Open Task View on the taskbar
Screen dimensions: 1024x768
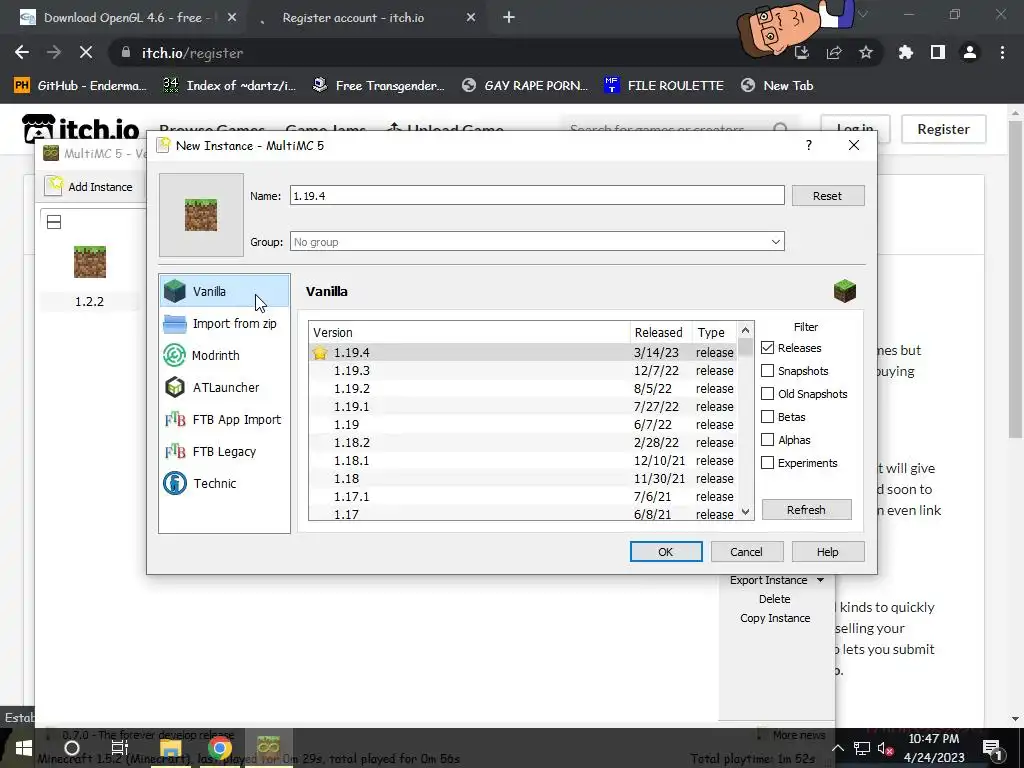click(120, 748)
